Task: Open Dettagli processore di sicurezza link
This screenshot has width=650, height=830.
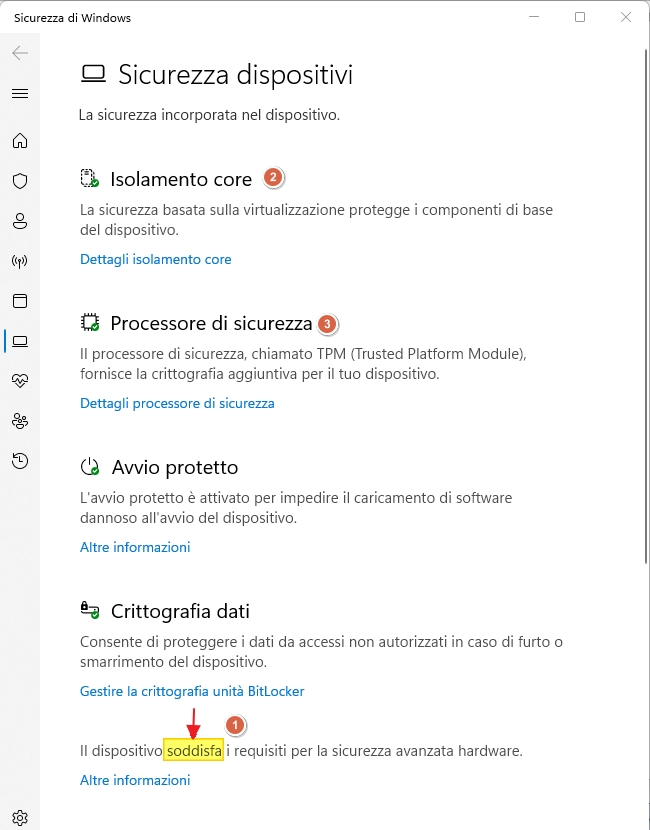Action: pyautogui.click(x=177, y=403)
